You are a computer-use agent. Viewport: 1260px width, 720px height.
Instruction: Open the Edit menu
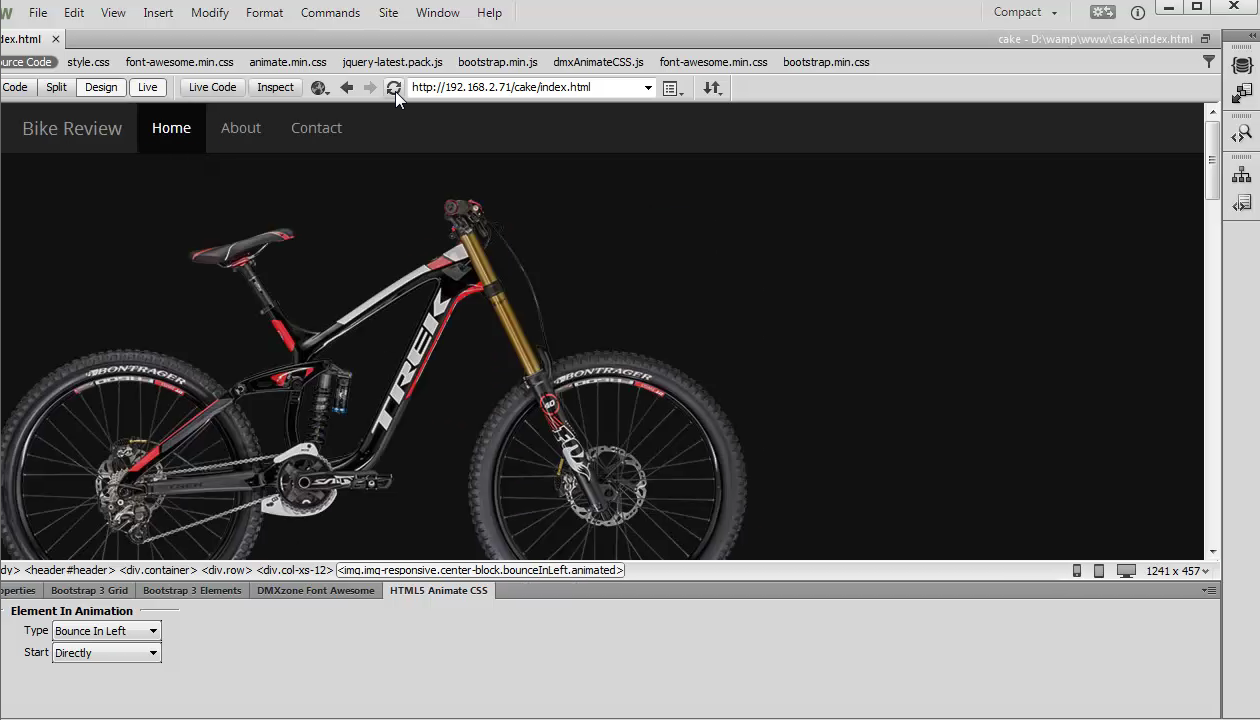74,13
